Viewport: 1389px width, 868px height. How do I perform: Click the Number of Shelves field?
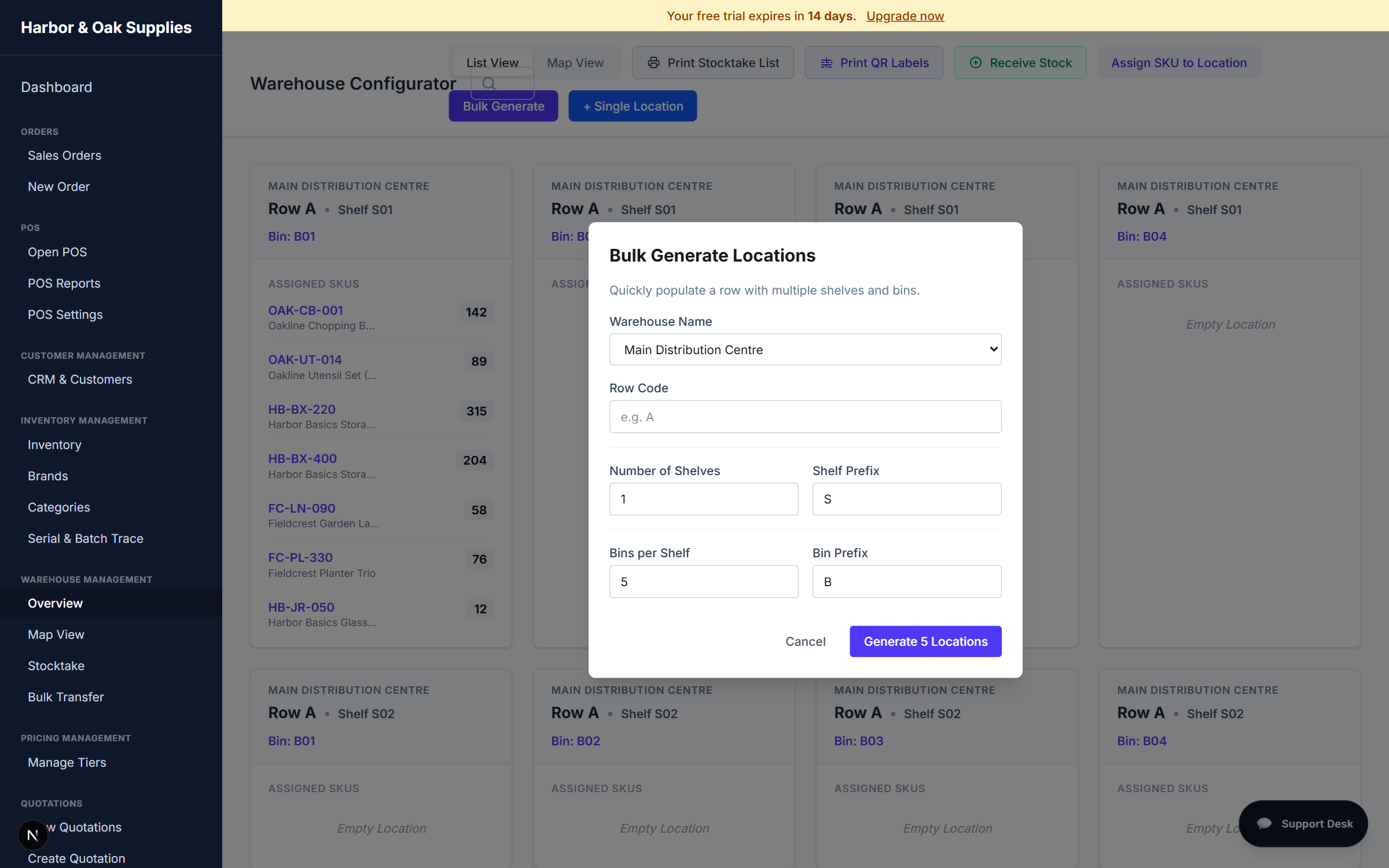pos(704,499)
